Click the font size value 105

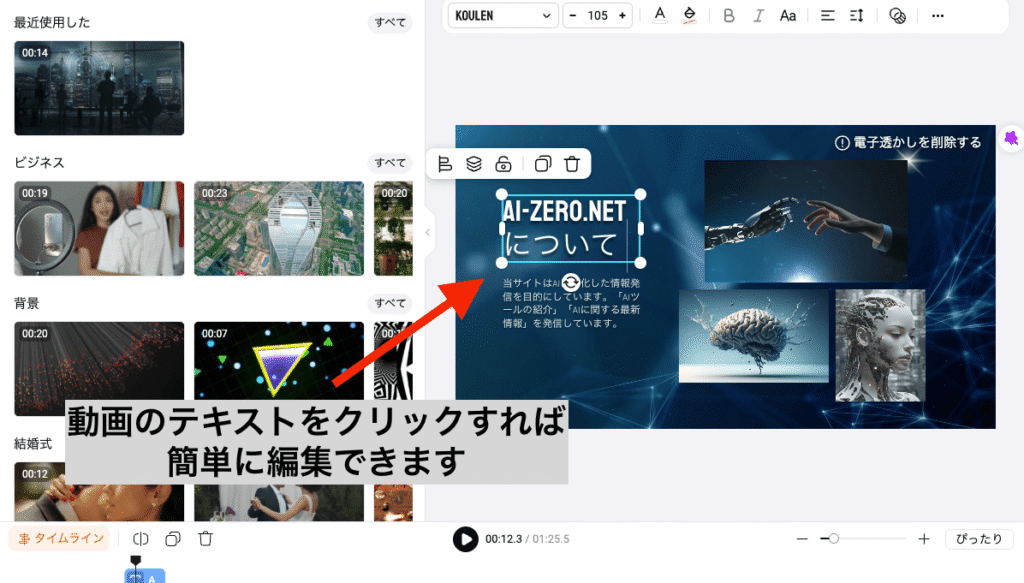tap(598, 16)
